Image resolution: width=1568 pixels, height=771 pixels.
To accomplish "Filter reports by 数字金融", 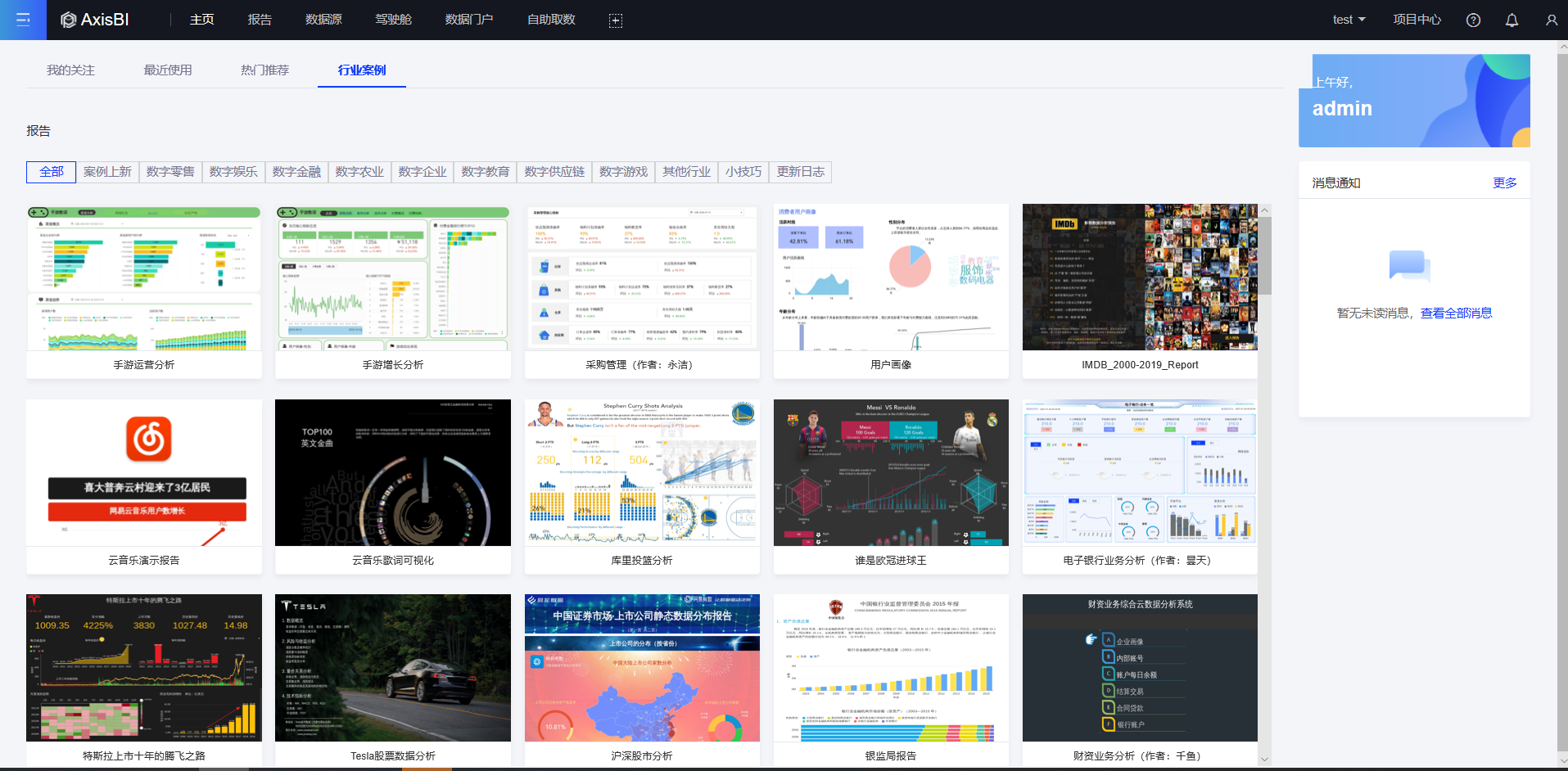I will point(296,172).
